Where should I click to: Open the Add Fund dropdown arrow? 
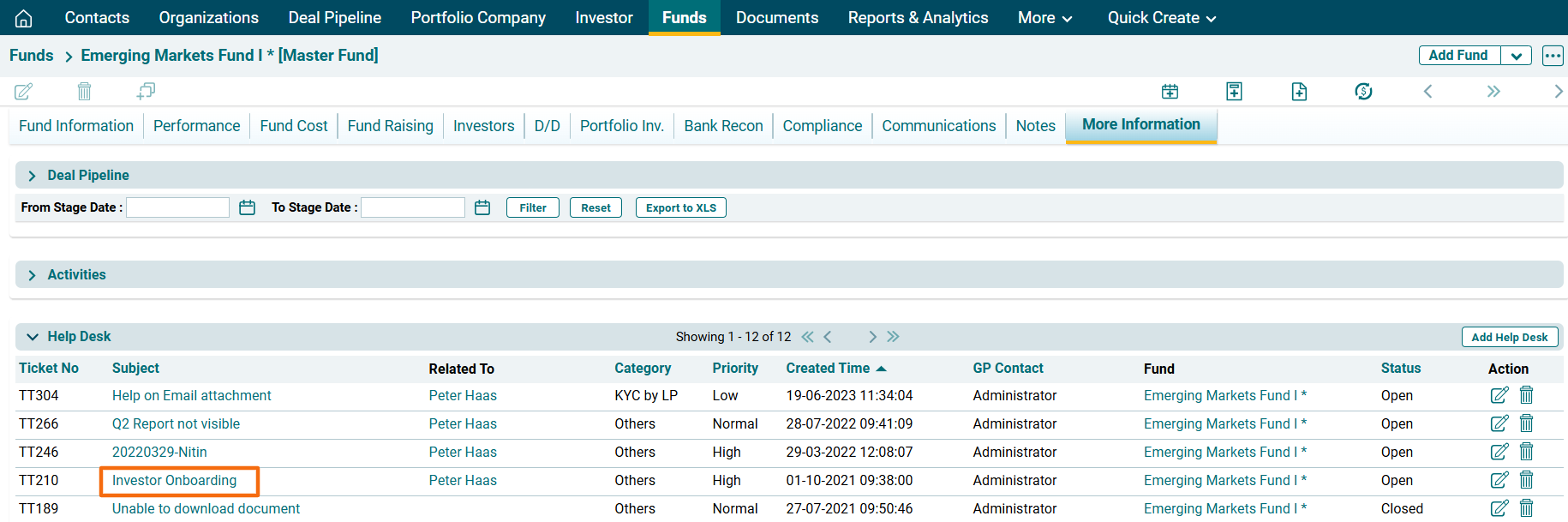[1516, 56]
